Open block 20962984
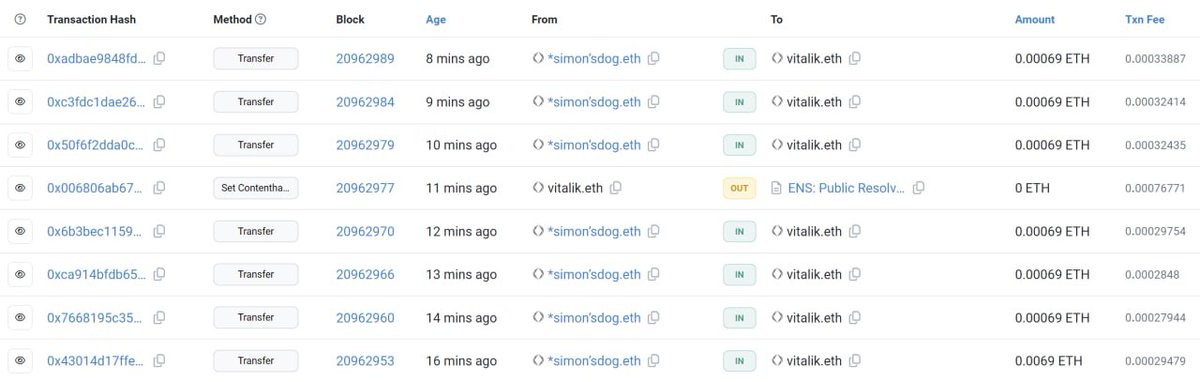 [365, 102]
